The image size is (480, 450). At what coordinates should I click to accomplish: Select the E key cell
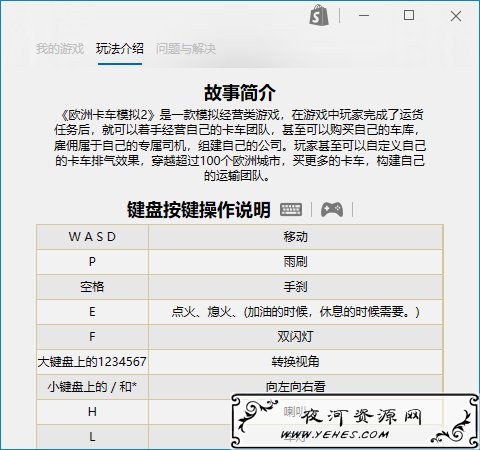pos(92,312)
